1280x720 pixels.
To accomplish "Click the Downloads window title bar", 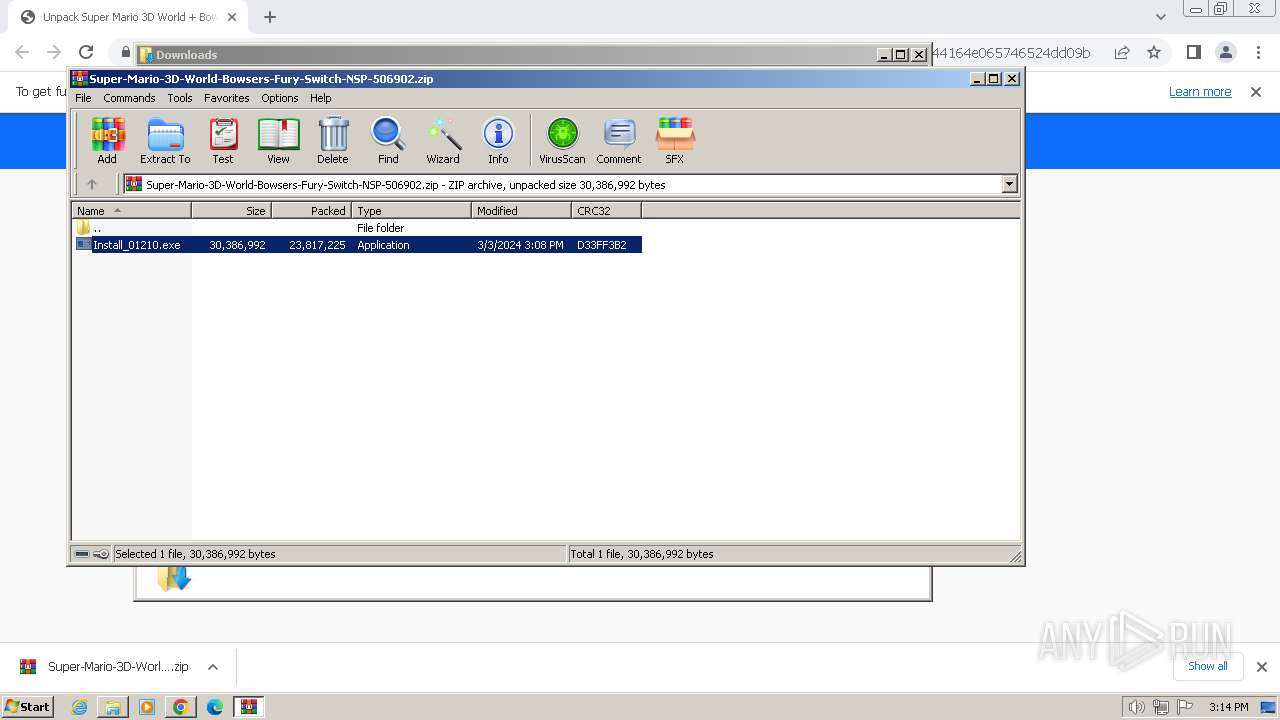I will click(534, 55).
